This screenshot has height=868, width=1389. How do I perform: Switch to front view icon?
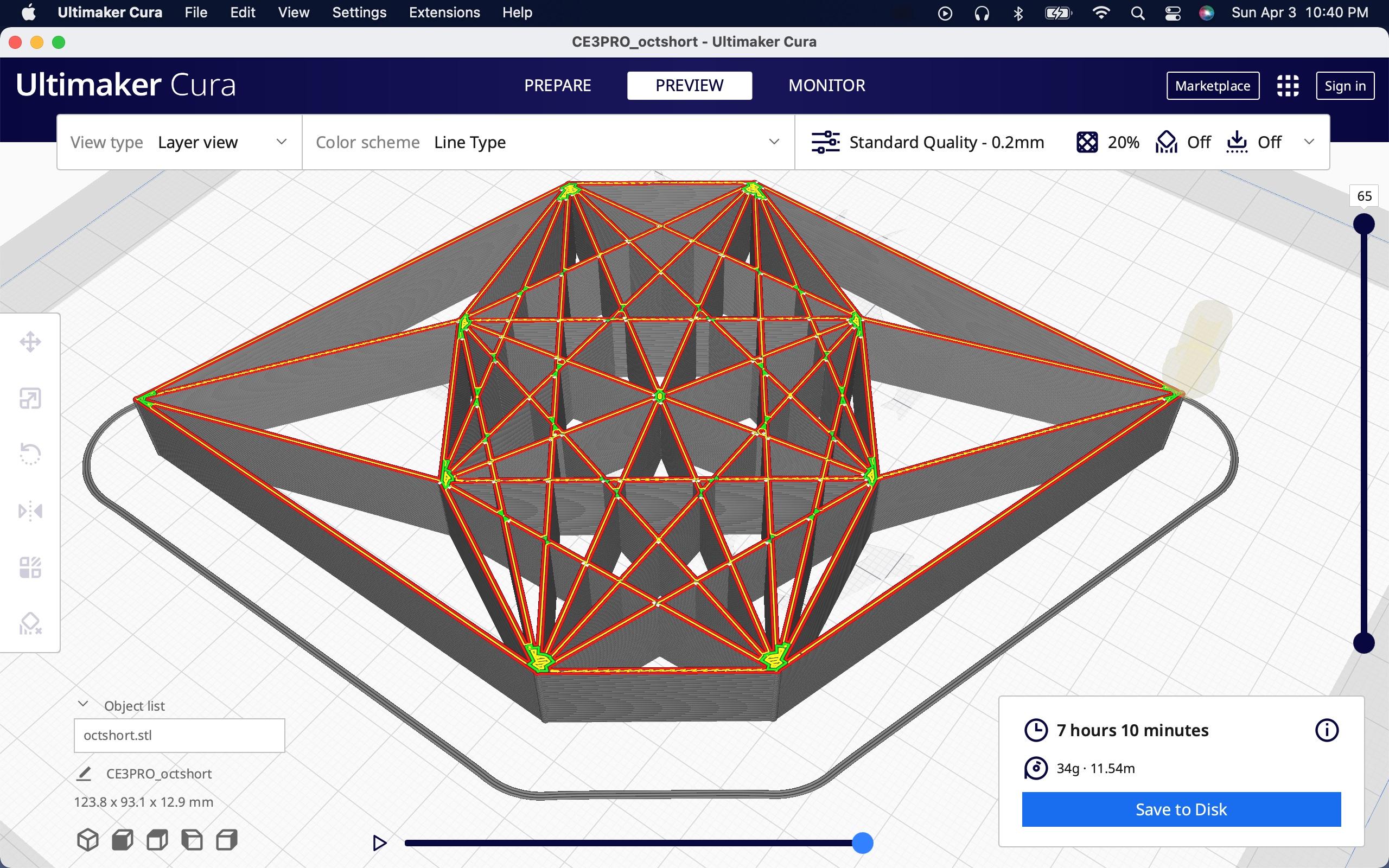[x=122, y=839]
